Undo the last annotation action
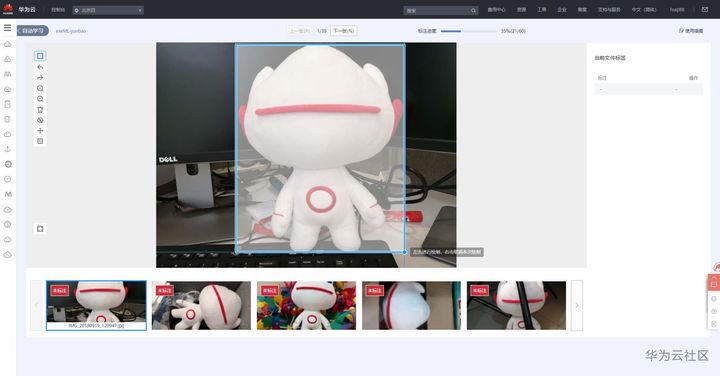 tap(40, 67)
